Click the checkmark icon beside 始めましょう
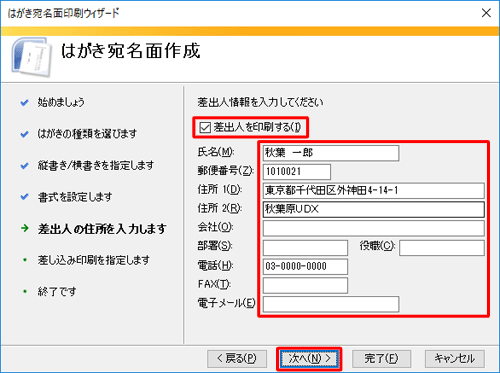The width and height of the screenshot is (500, 373). click(x=24, y=103)
